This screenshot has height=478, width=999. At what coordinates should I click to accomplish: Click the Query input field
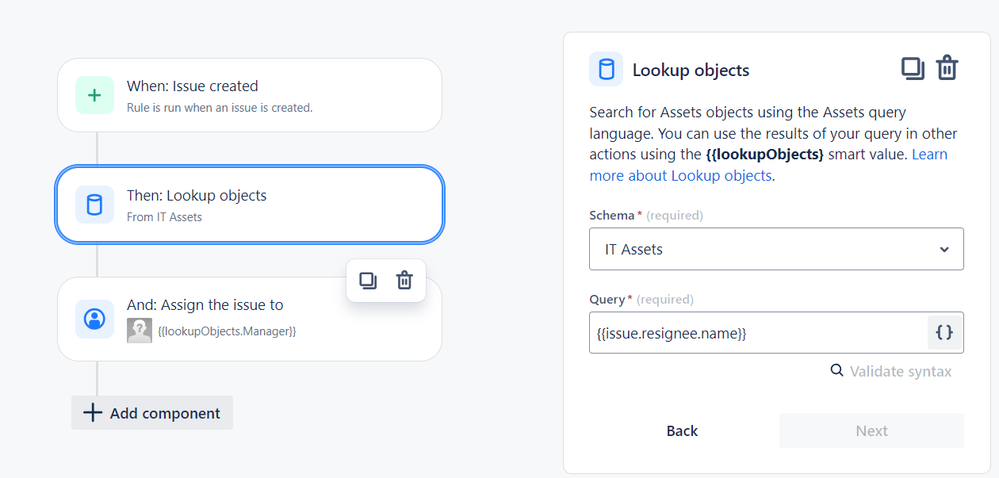(758, 332)
